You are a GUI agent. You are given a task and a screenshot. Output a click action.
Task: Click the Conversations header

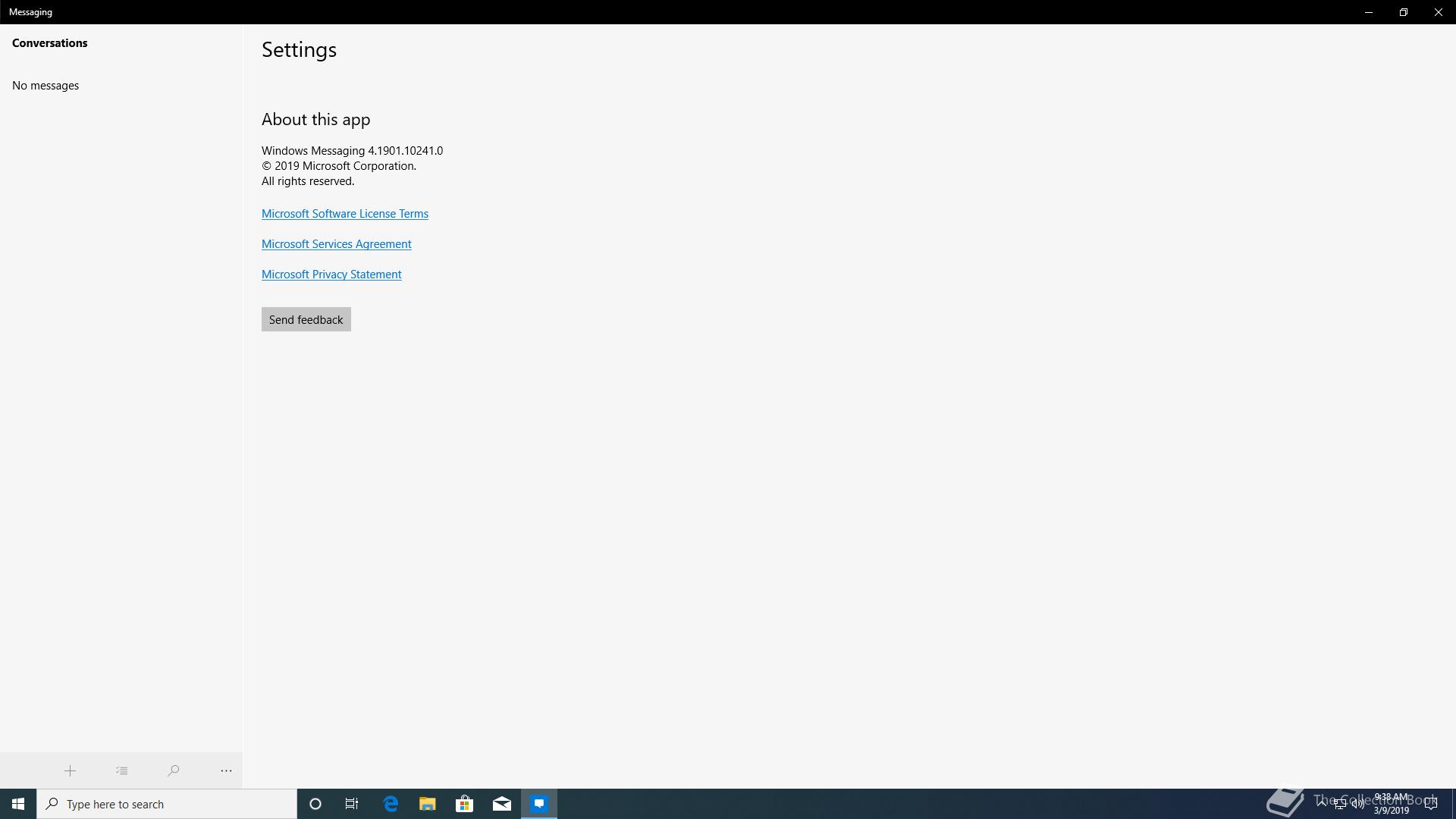[50, 43]
